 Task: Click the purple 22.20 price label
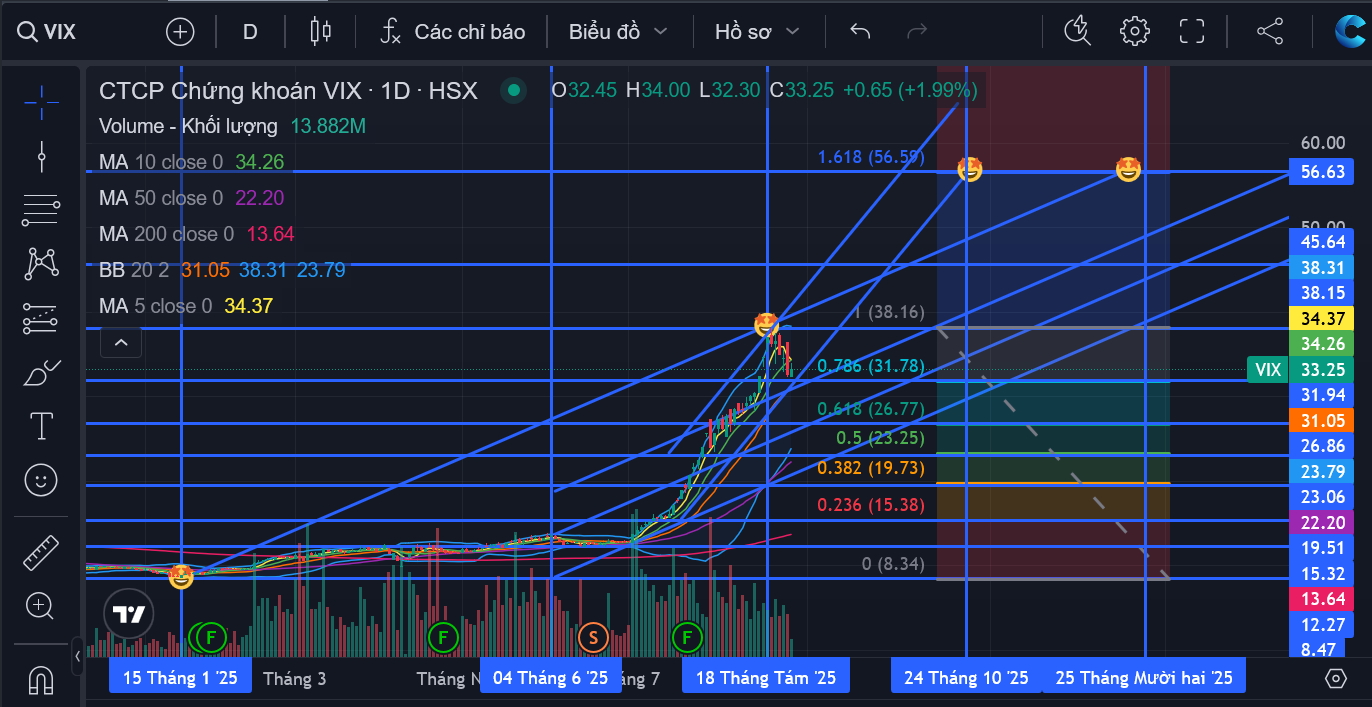pos(1322,522)
